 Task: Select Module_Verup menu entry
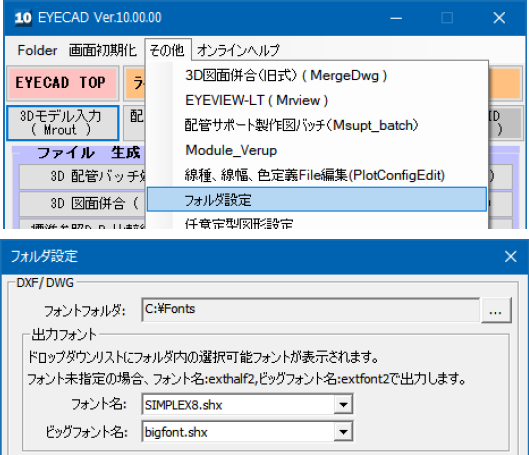(x=316, y=150)
